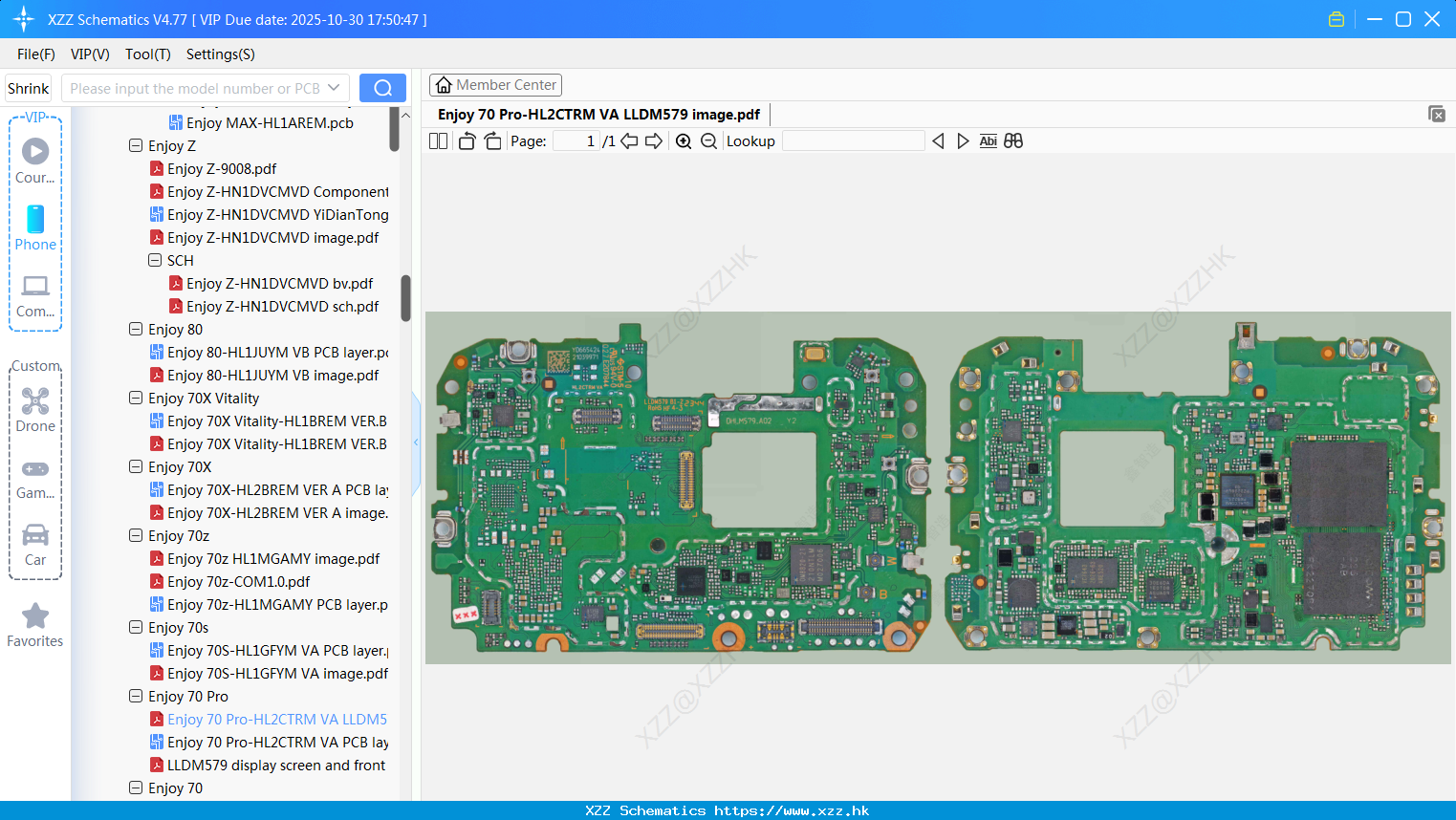Close all tabs icon at right
The width and height of the screenshot is (1456, 820).
point(1436,114)
